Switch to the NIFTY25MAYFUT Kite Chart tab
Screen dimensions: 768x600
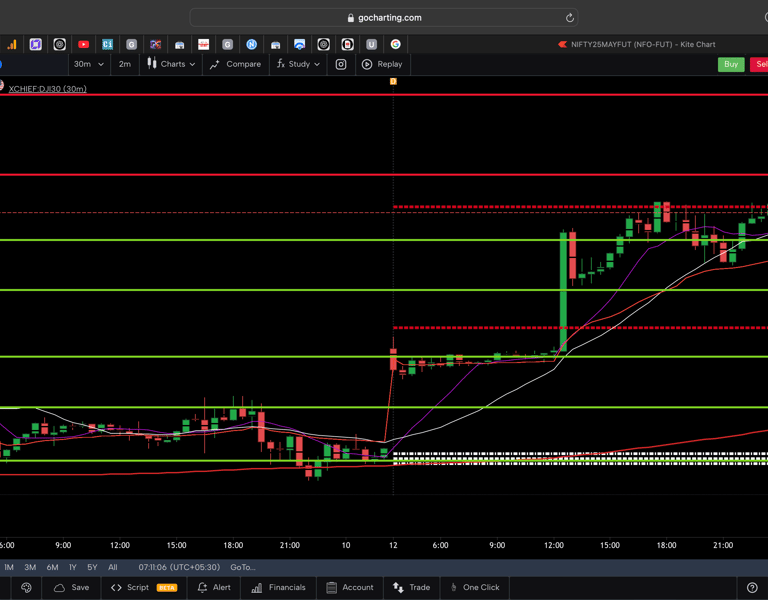637,45
